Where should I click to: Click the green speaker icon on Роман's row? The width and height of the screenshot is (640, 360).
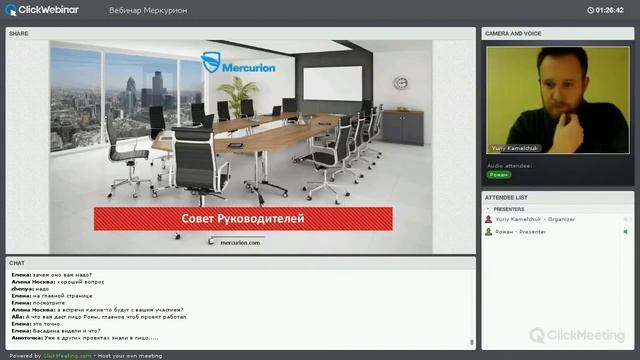coord(625,232)
